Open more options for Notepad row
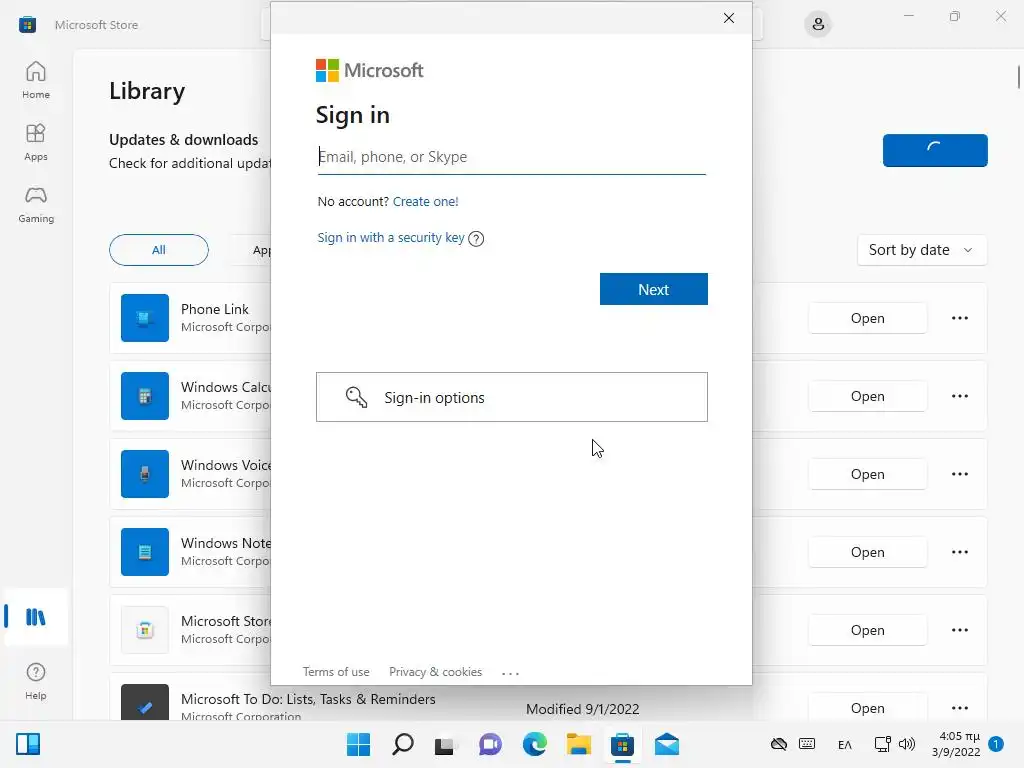1024x768 pixels. (x=959, y=552)
